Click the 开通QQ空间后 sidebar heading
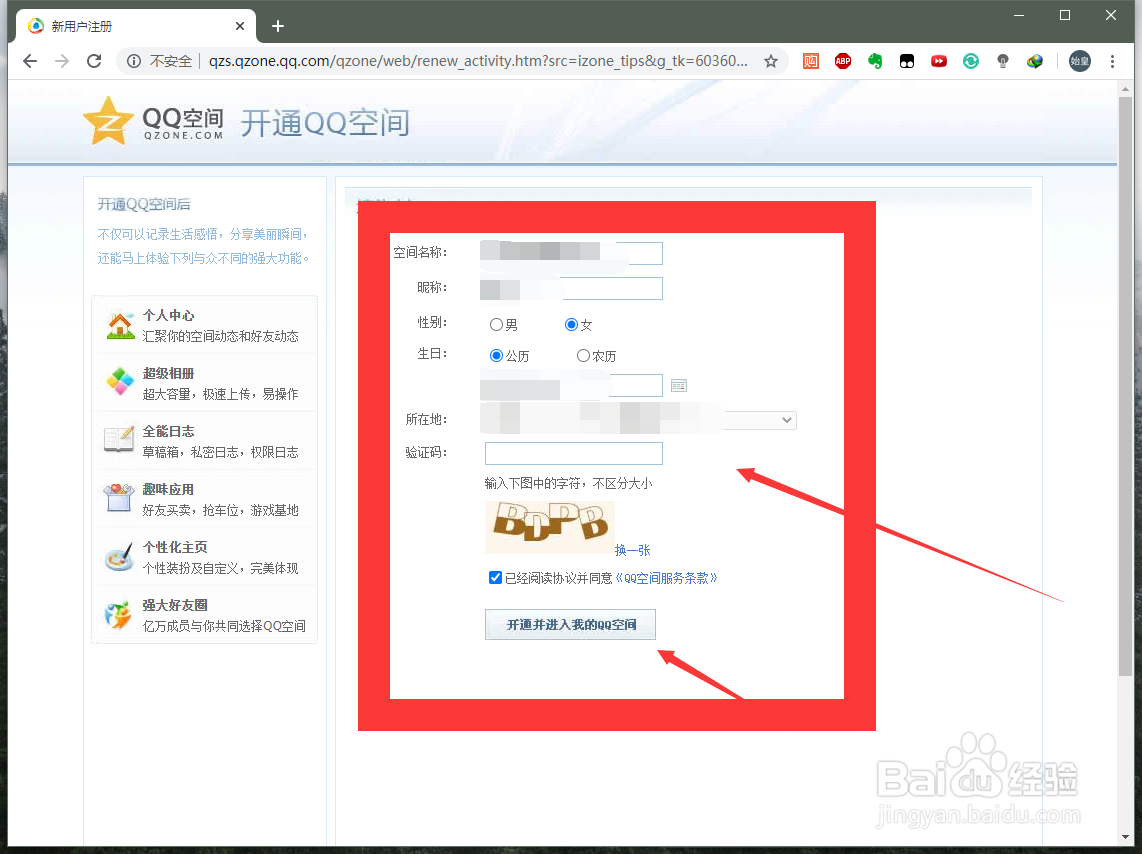The image size is (1142, 854). click(144, 205)
